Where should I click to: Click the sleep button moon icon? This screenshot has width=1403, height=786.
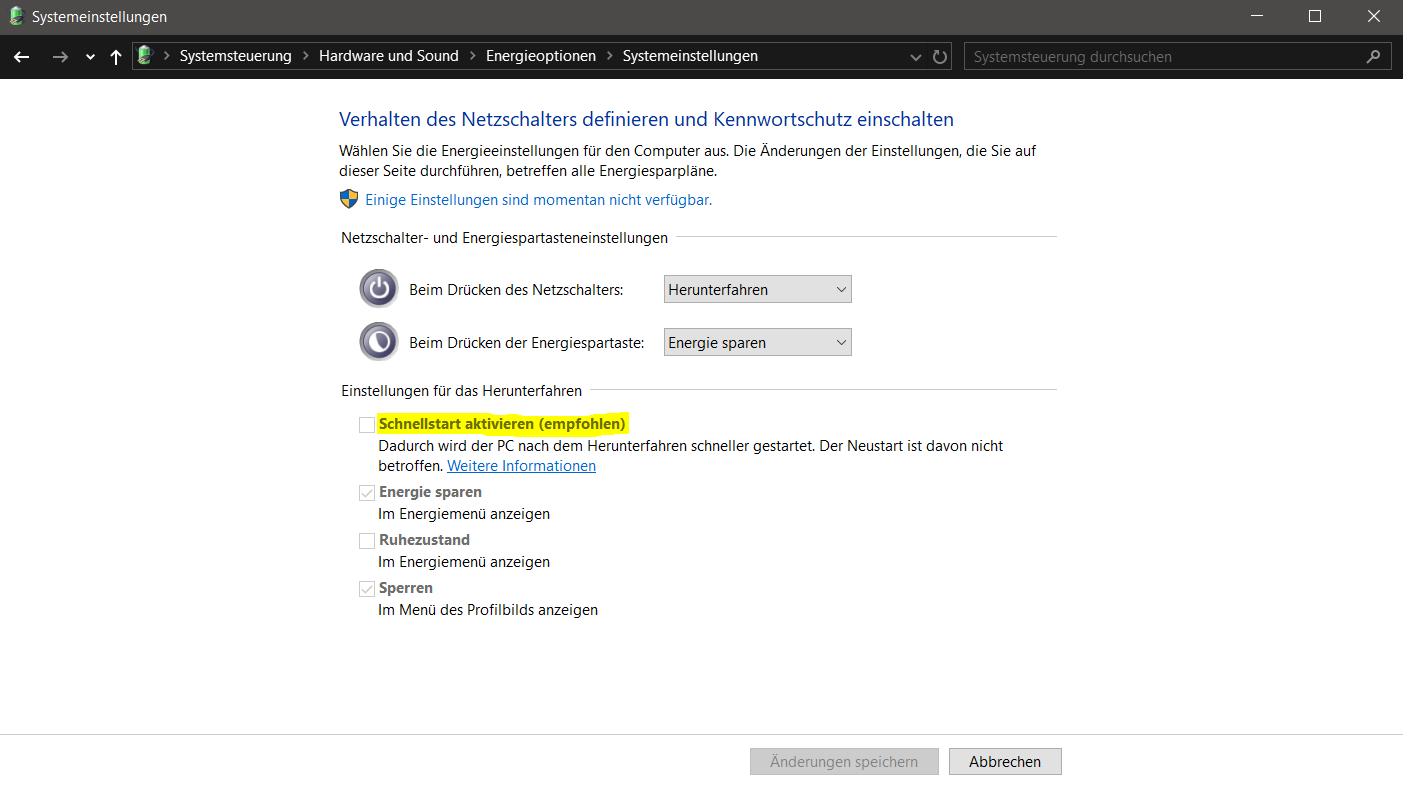(379, 342)
